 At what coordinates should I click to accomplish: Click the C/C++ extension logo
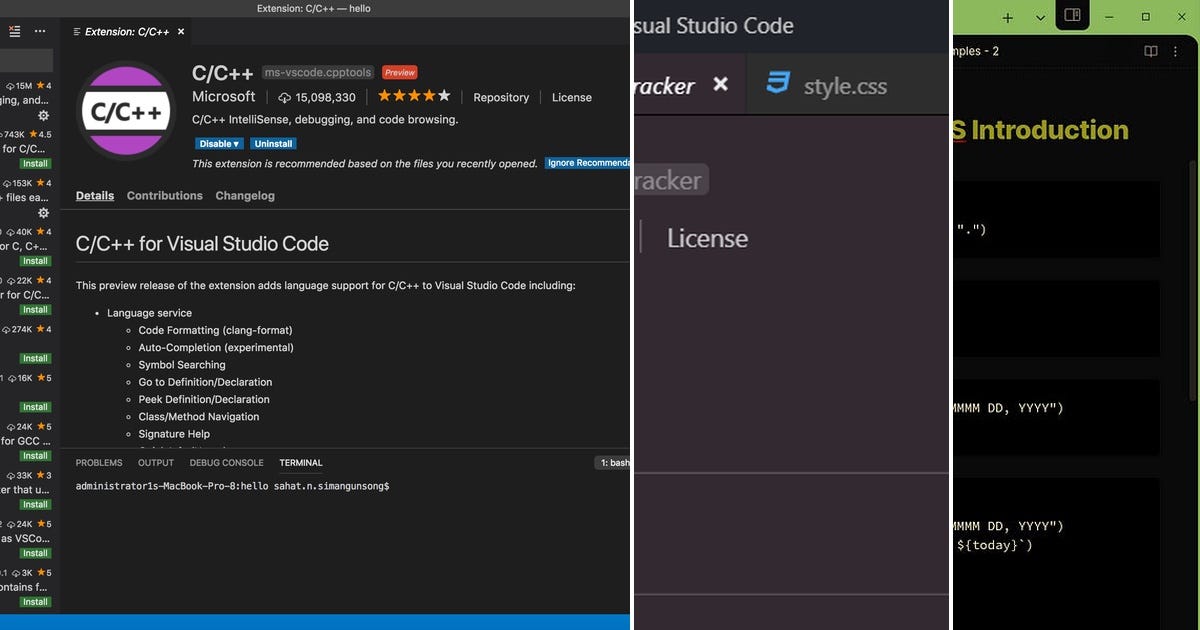[126, 112]
